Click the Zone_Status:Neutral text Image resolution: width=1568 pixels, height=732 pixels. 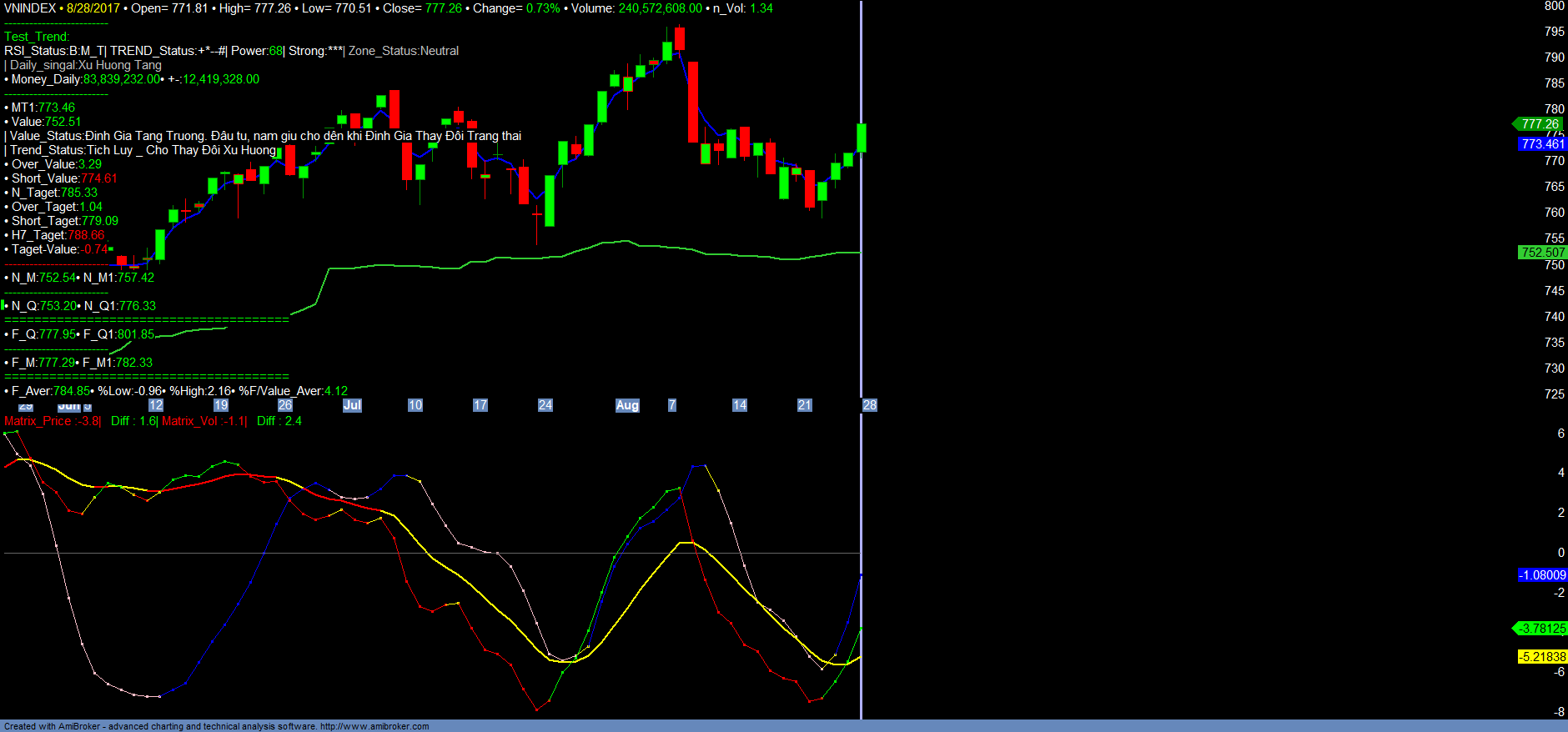[x=404, y=51]
